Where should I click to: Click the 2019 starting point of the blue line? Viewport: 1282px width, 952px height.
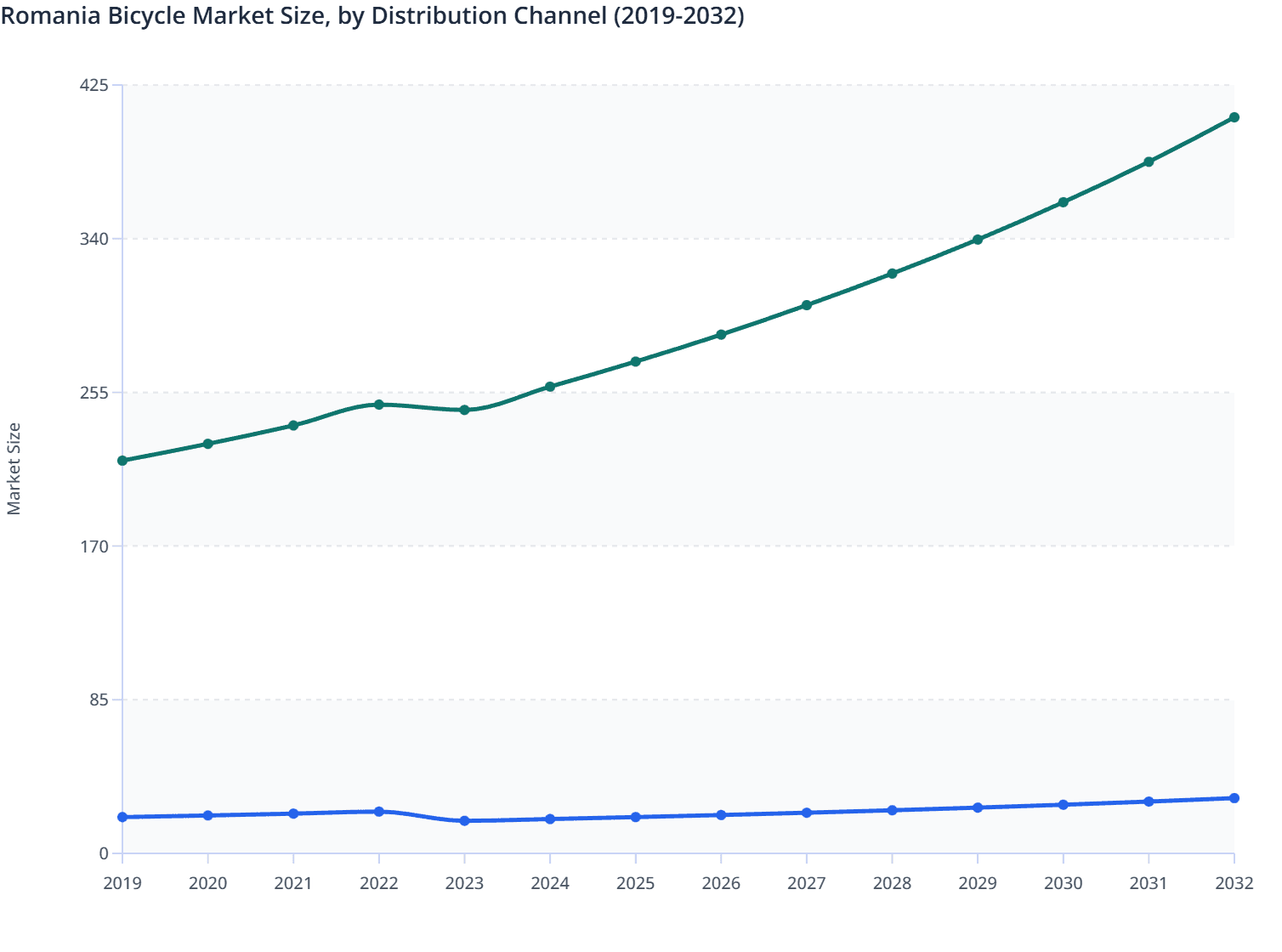[x=122, y=818]
